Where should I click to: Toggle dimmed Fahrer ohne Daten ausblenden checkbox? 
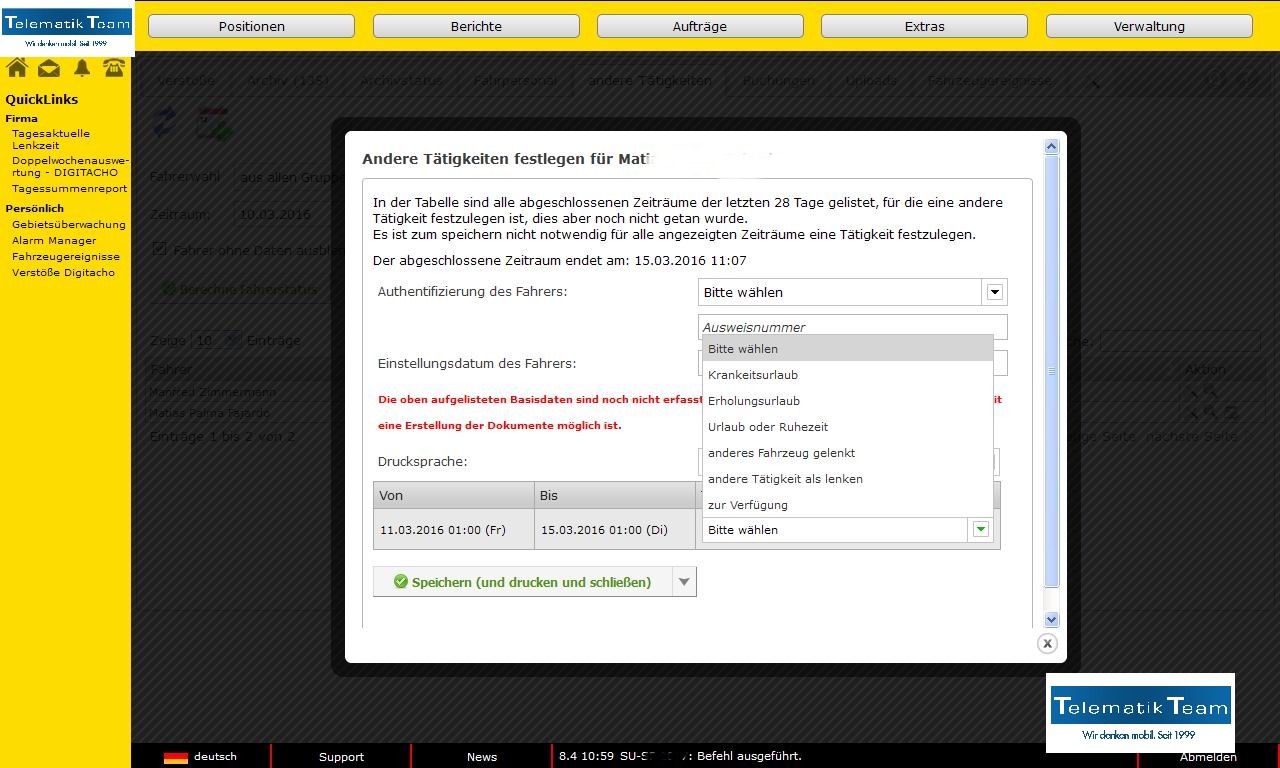click(159, 249)
